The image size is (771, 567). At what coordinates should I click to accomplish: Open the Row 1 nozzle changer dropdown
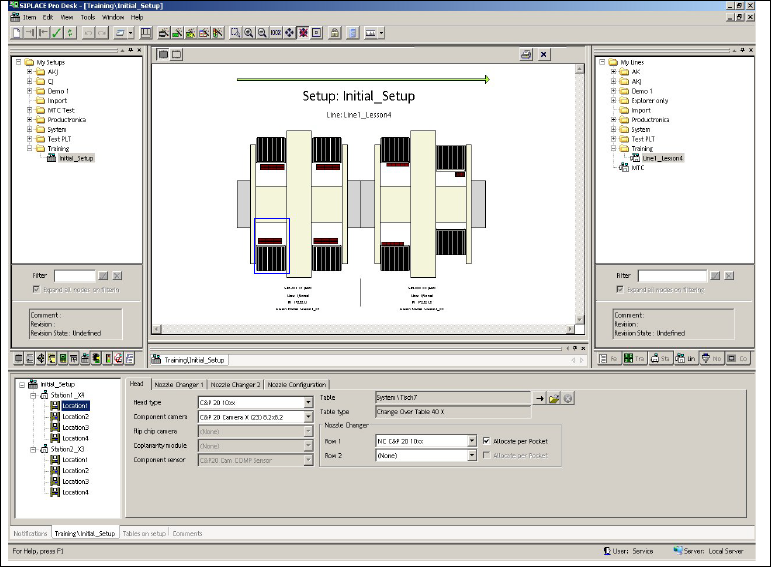(471, 440)
